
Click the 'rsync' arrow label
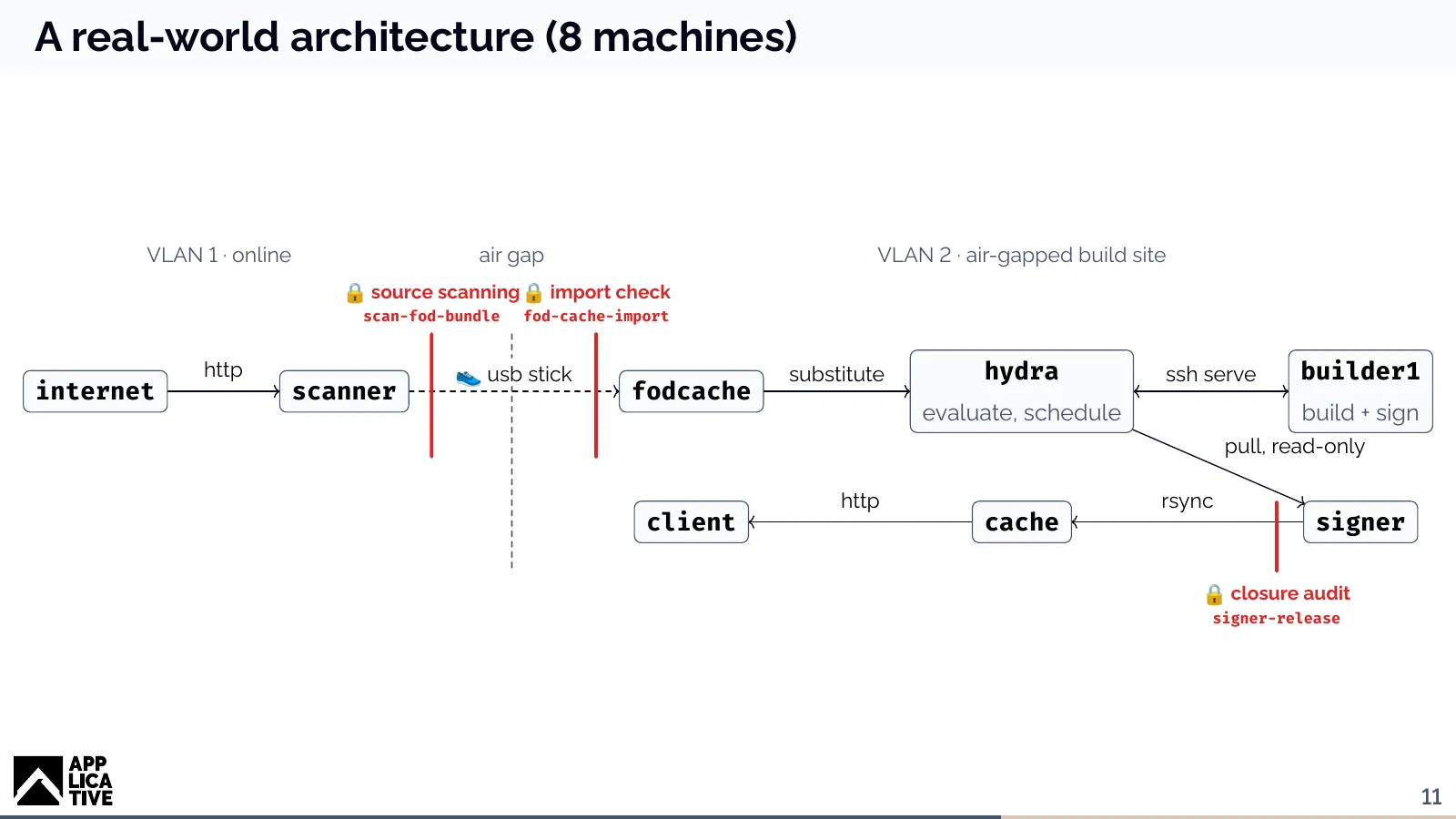point(1188,501)
